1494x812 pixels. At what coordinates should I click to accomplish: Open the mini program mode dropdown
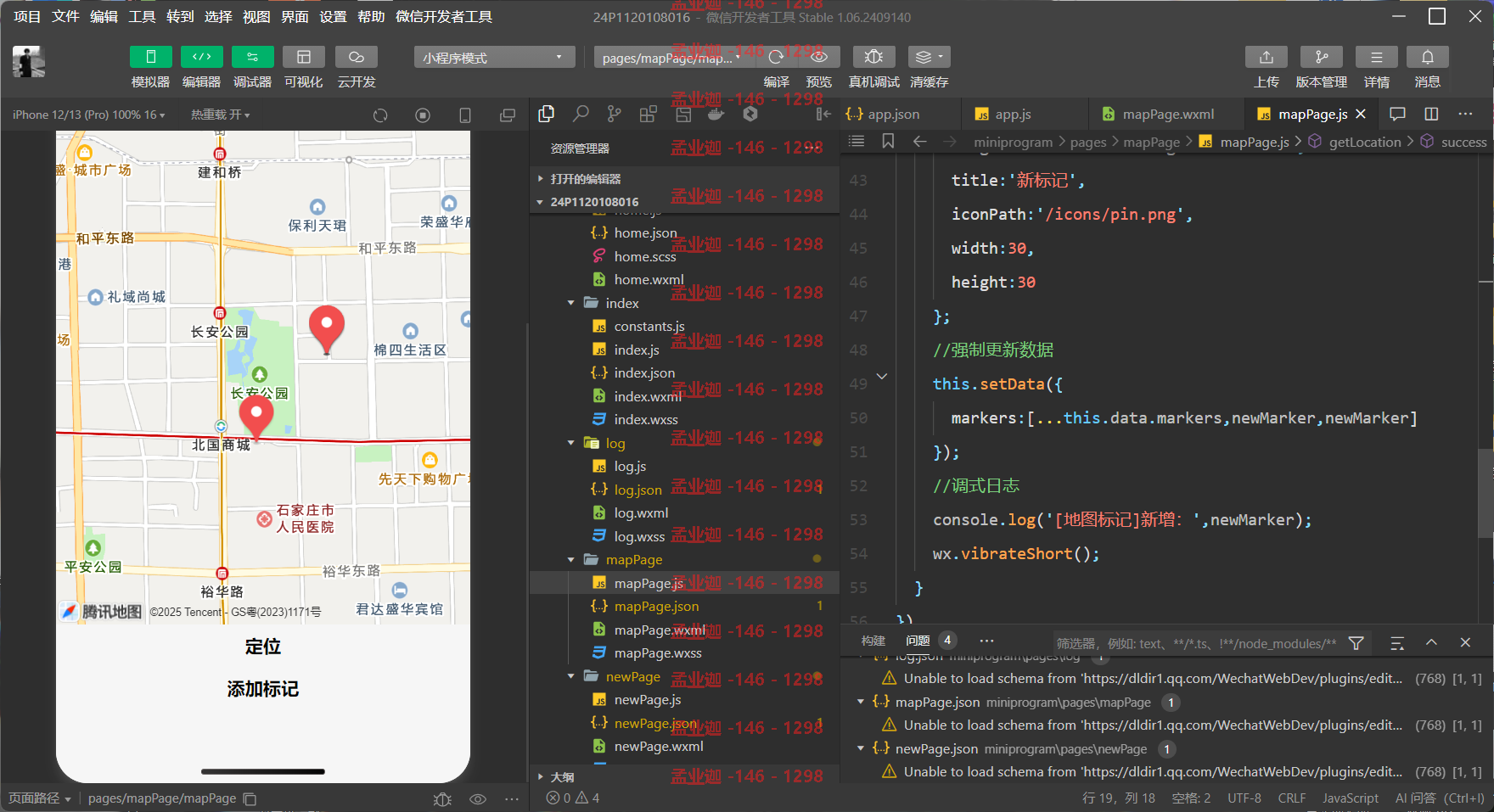click(x=494, y=57)
